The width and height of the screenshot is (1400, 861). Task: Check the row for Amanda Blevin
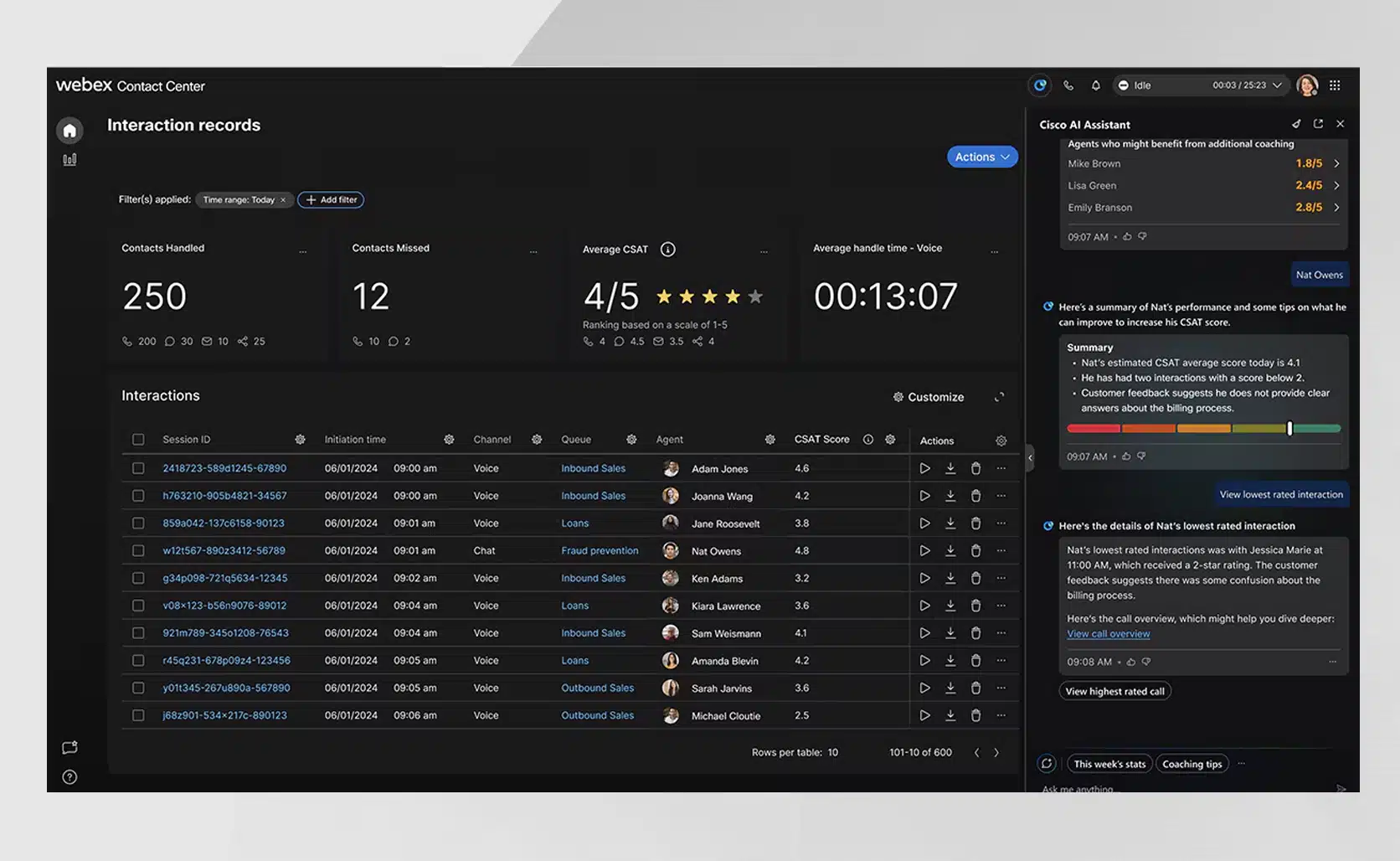(x=138, y=661)
